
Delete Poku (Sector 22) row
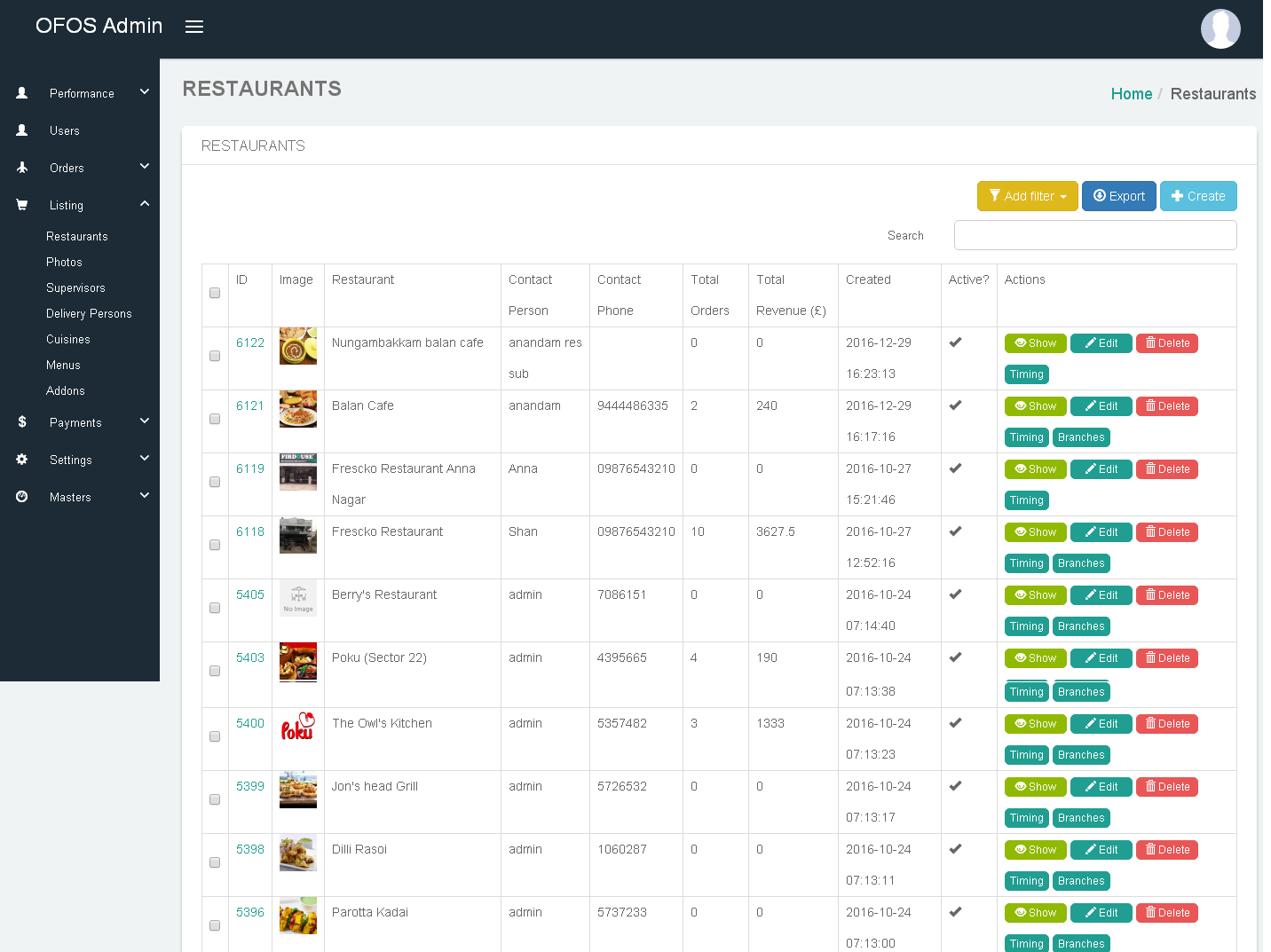1167,658
